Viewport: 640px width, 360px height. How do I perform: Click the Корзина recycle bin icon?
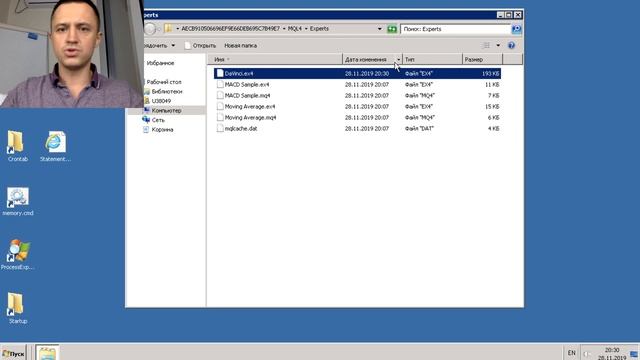click(x=146, y=129)
